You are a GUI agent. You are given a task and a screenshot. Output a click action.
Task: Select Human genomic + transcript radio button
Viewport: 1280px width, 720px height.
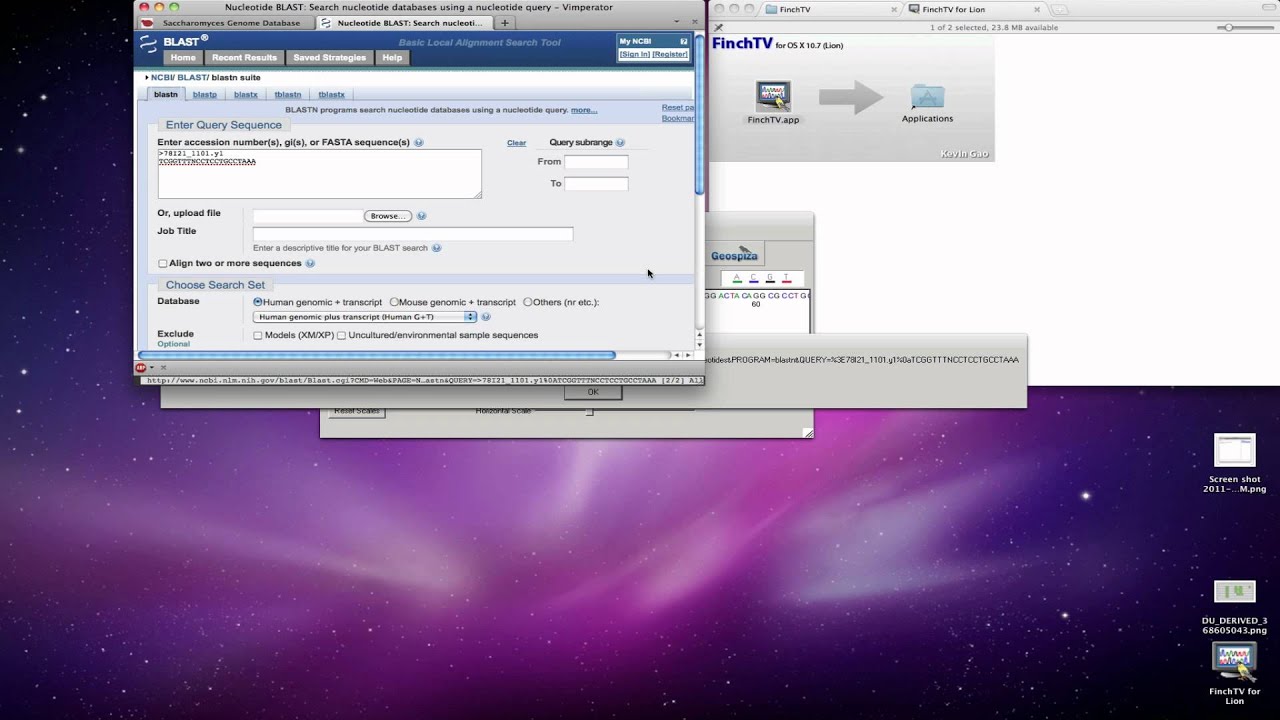pyautogui.click(x=258, y=302)
